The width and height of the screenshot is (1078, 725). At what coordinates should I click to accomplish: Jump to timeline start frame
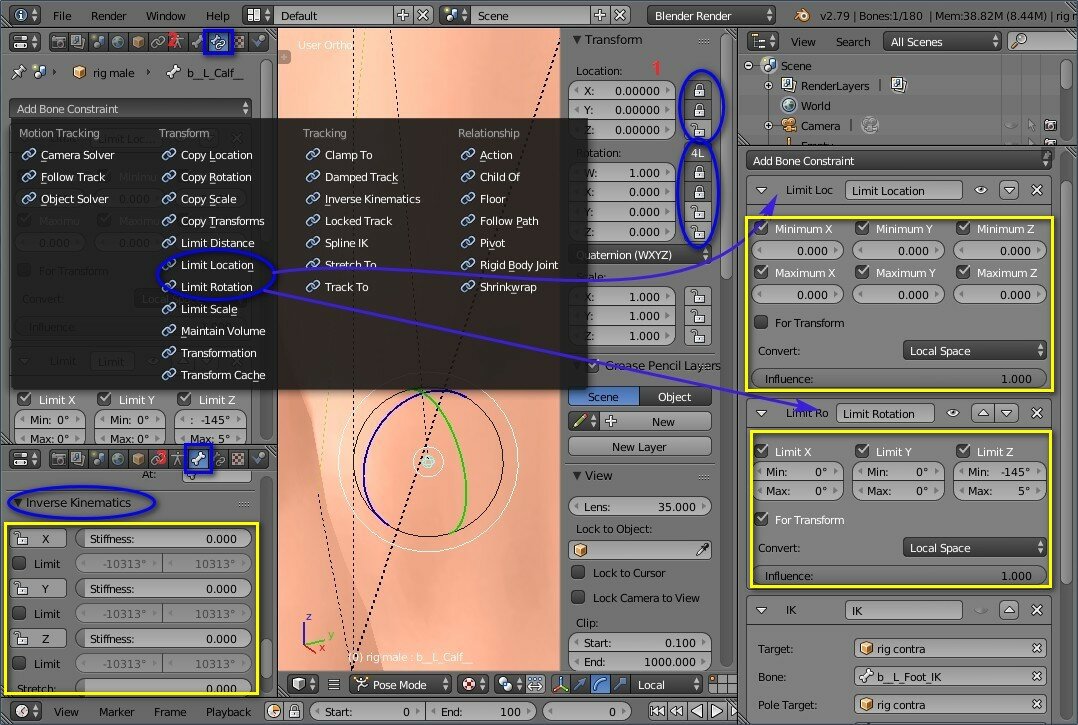657,711
